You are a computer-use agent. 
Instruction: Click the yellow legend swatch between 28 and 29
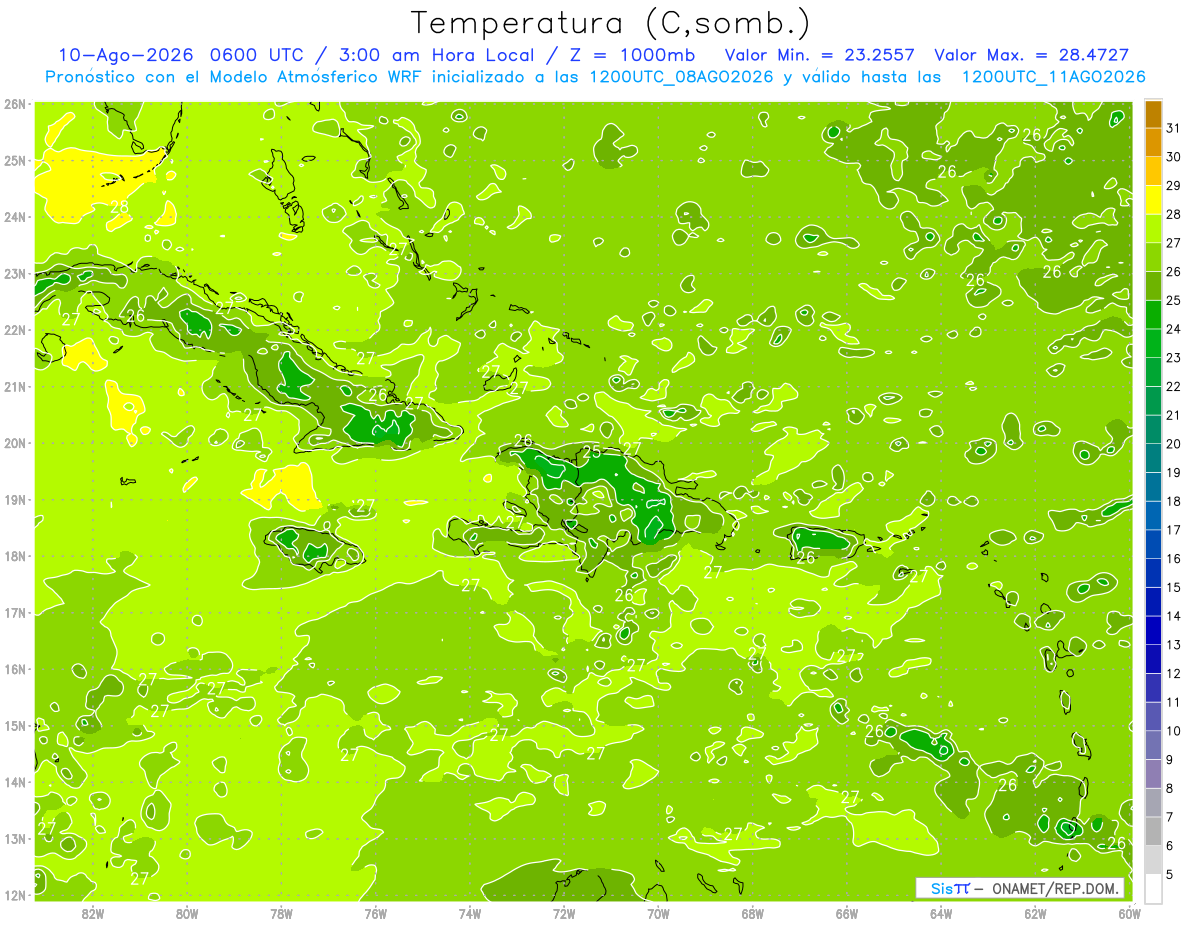click(x=1153, y=200)
